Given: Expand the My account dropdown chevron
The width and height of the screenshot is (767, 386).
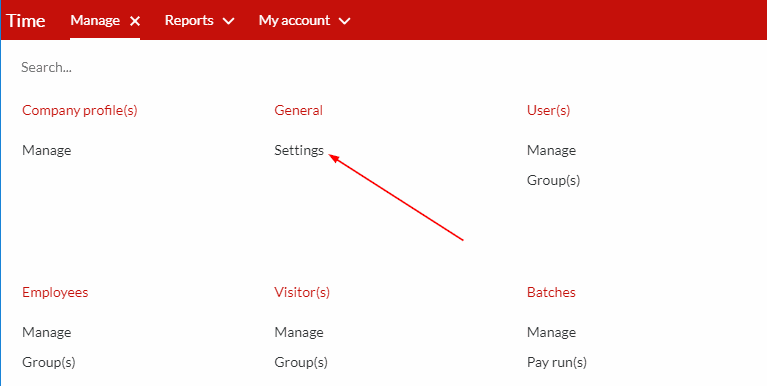Looking at the screenshot, I should (x=344, y=21).
